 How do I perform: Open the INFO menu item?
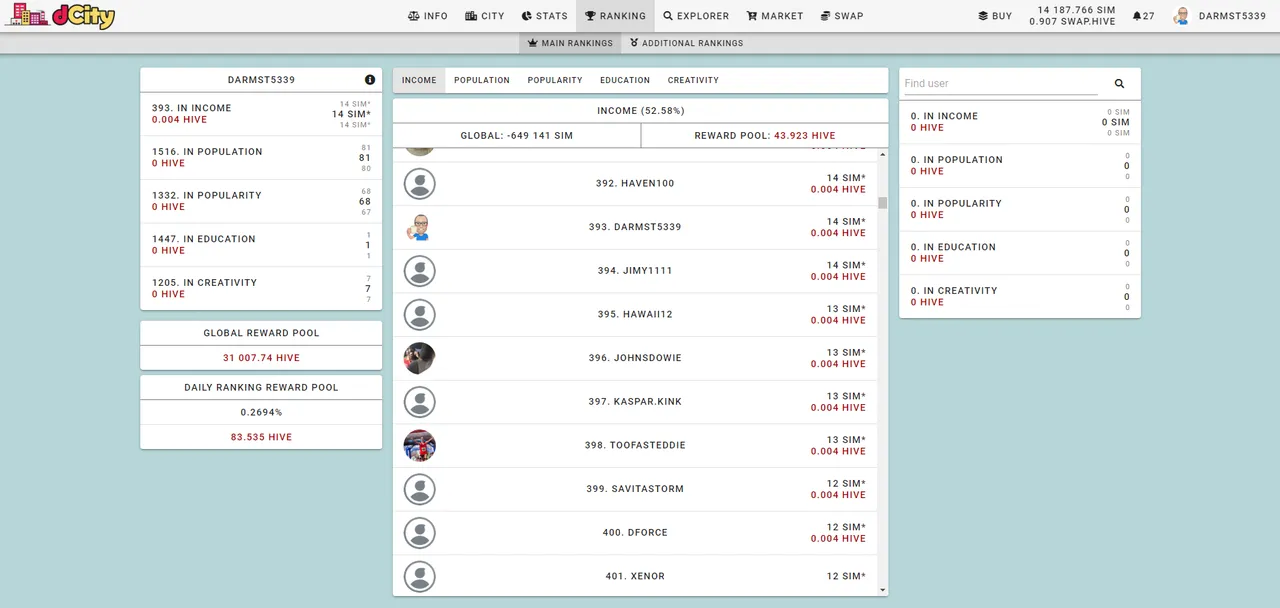[428, 16]
